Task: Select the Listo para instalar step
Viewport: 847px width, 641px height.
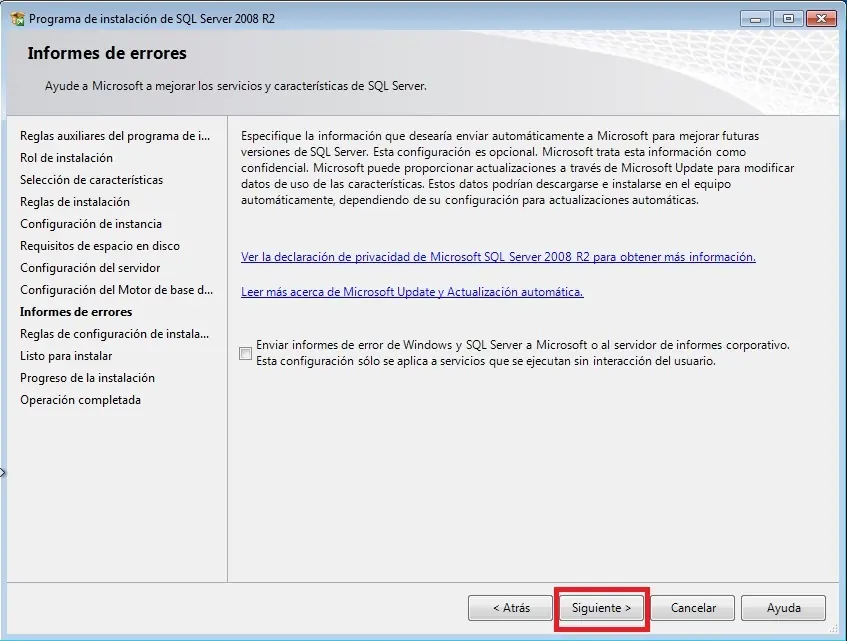Action: [66, 356]
